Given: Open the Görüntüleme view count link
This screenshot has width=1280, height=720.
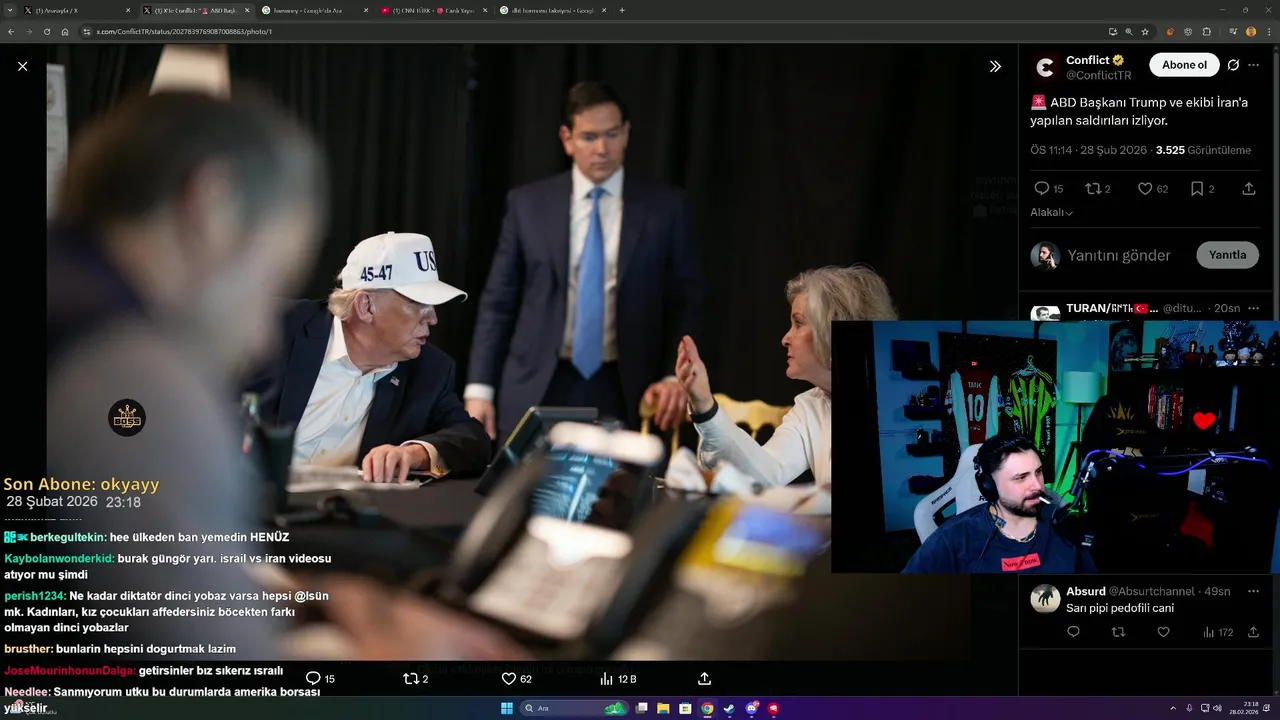Looking at the screenshot, I should [x=1203, y=150].
